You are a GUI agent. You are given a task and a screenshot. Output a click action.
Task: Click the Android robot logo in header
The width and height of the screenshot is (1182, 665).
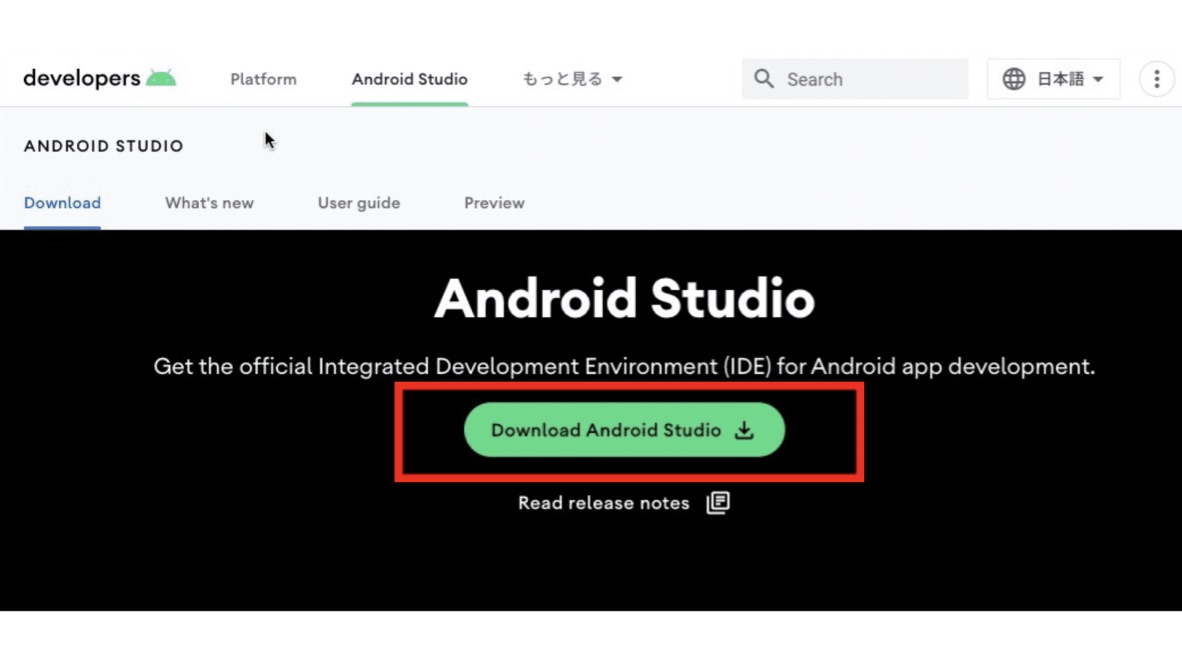(x=163, y=76)
